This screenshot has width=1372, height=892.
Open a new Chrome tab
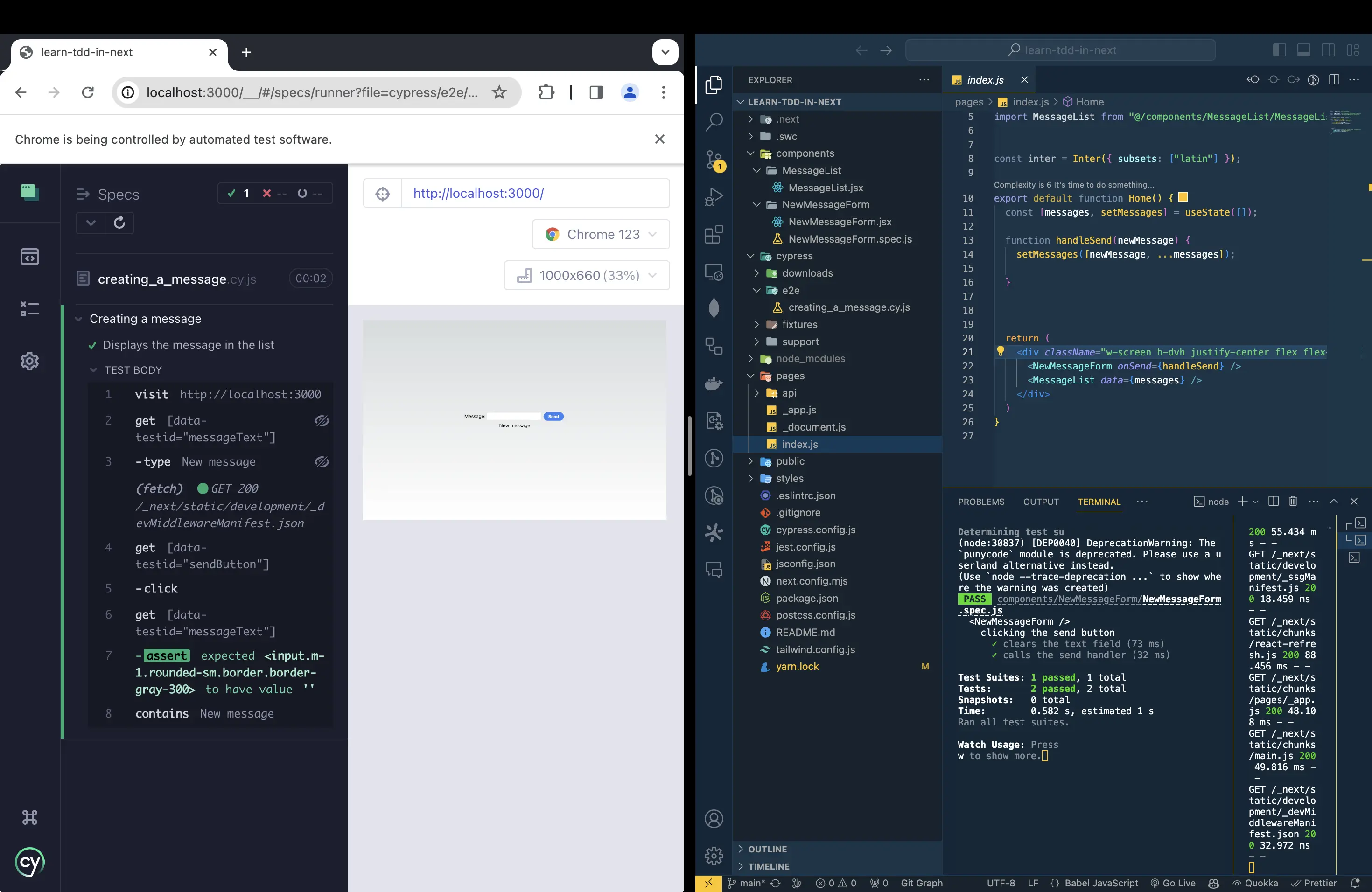(246, 52)
